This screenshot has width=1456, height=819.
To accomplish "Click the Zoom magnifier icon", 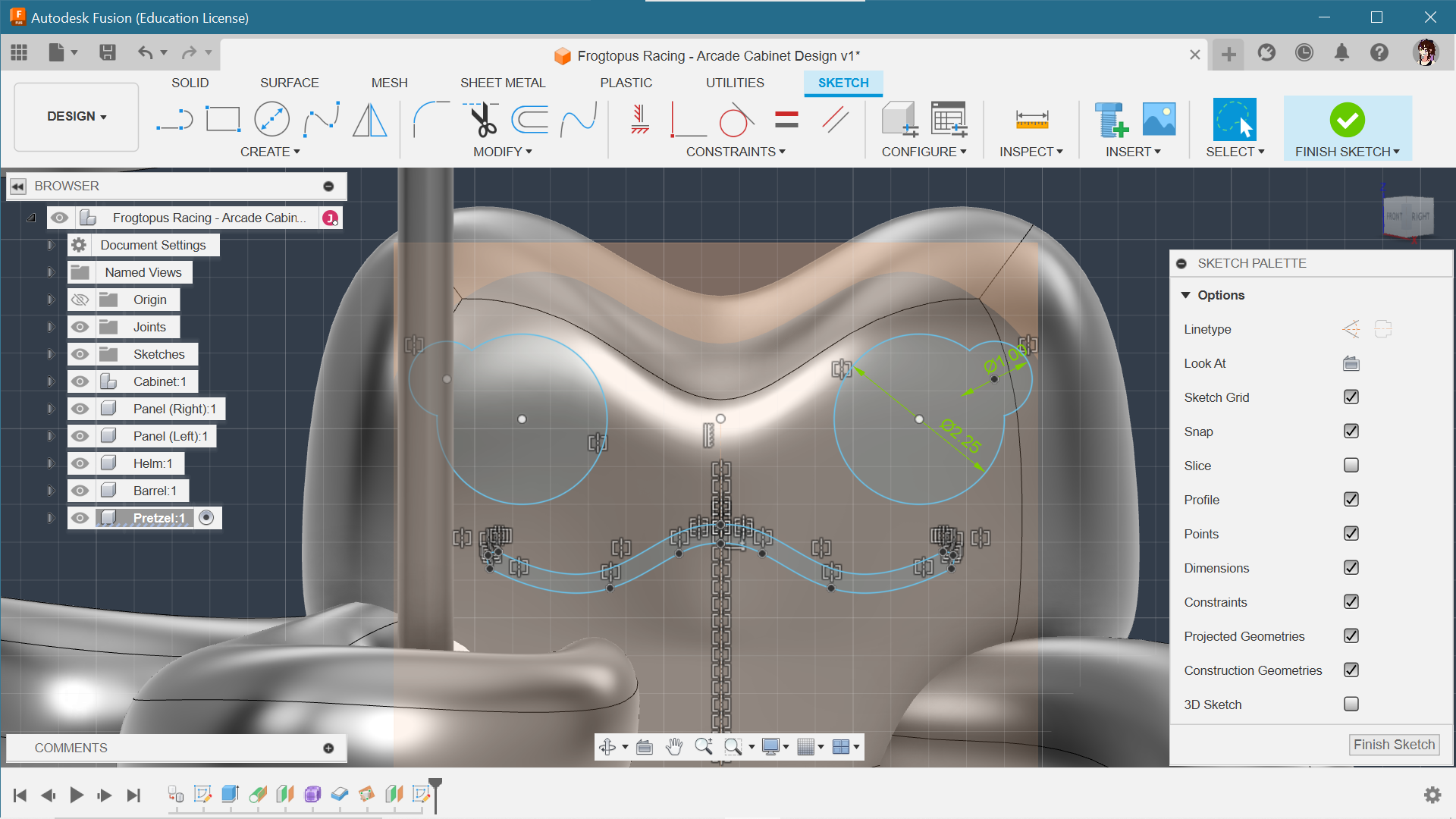I will pyautogui.click(x=704, y=747).
